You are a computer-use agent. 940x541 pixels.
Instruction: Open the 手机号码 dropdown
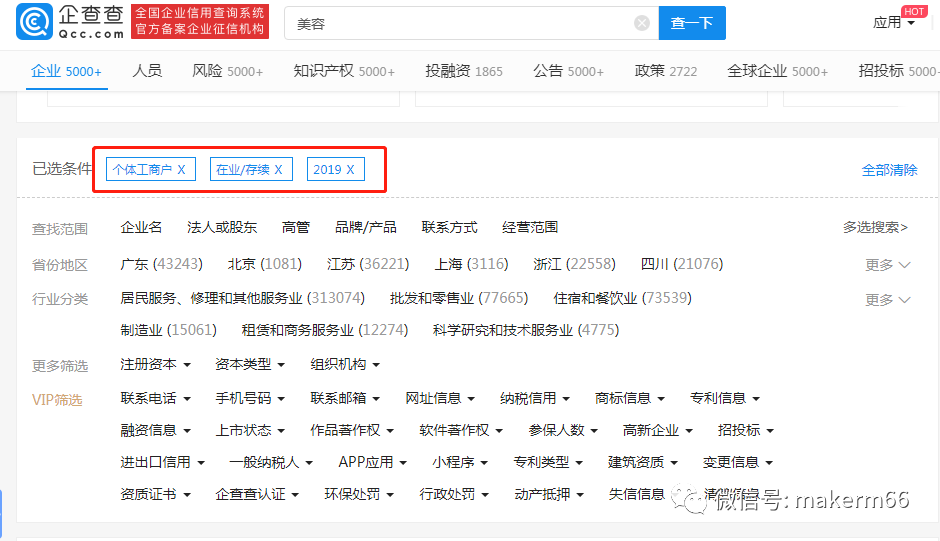pyautogui.click(x=250, y=398)
